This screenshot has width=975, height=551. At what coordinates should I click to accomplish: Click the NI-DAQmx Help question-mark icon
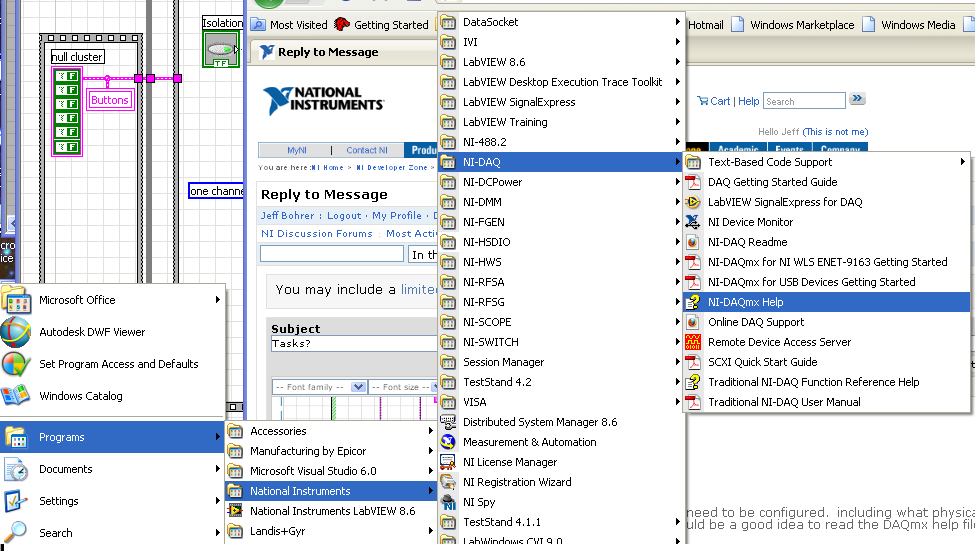pyautogui.click(x=693, y=302)
